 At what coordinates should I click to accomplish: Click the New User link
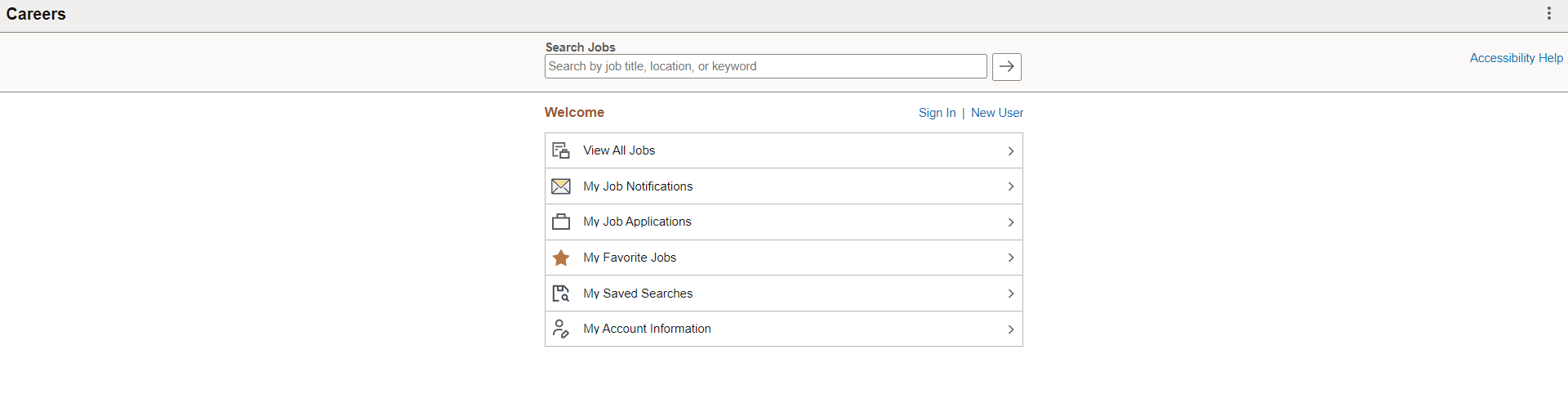(997, 113)
